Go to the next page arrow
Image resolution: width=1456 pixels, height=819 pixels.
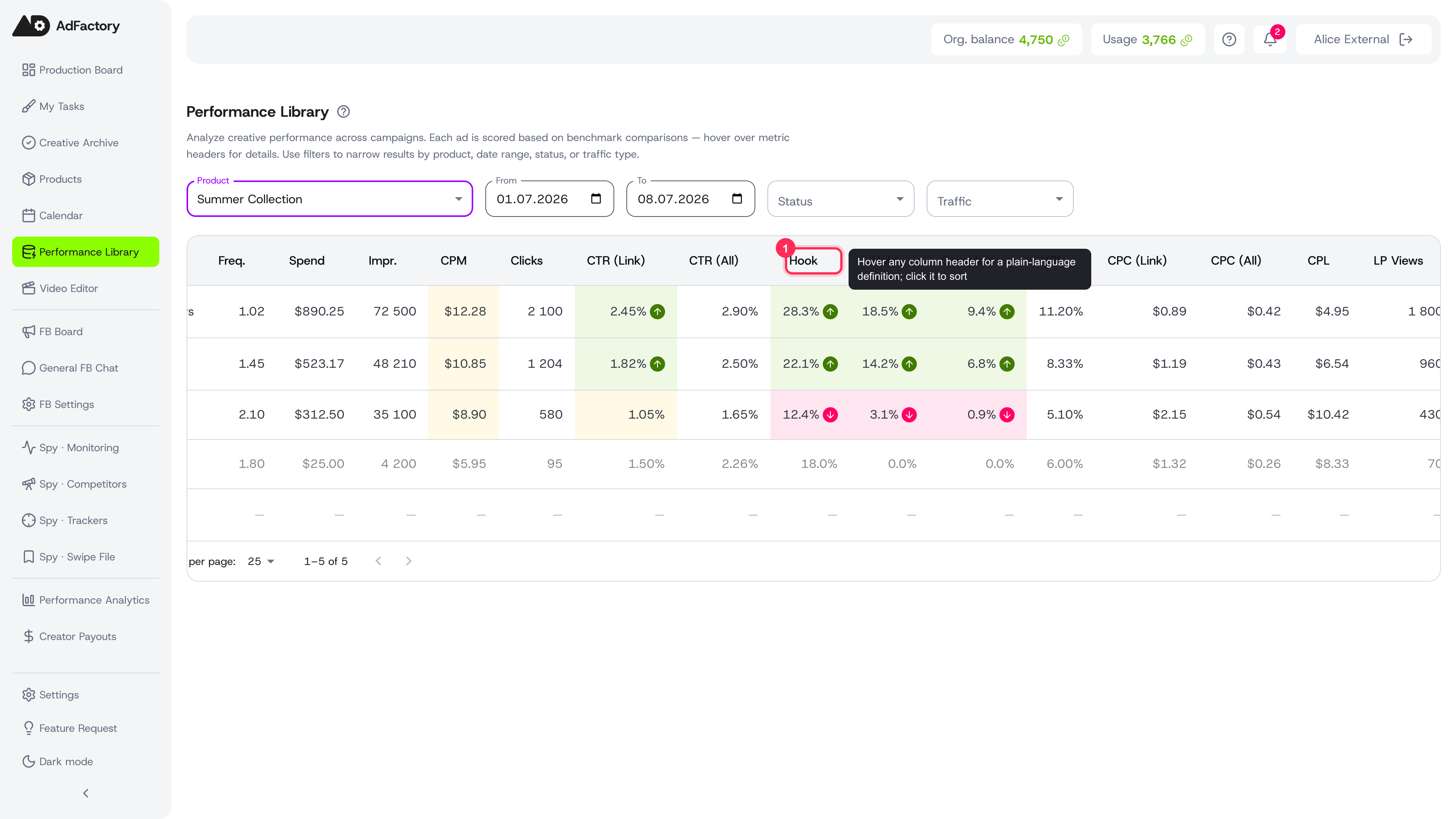pyautogui.click(x=409, y=561)
